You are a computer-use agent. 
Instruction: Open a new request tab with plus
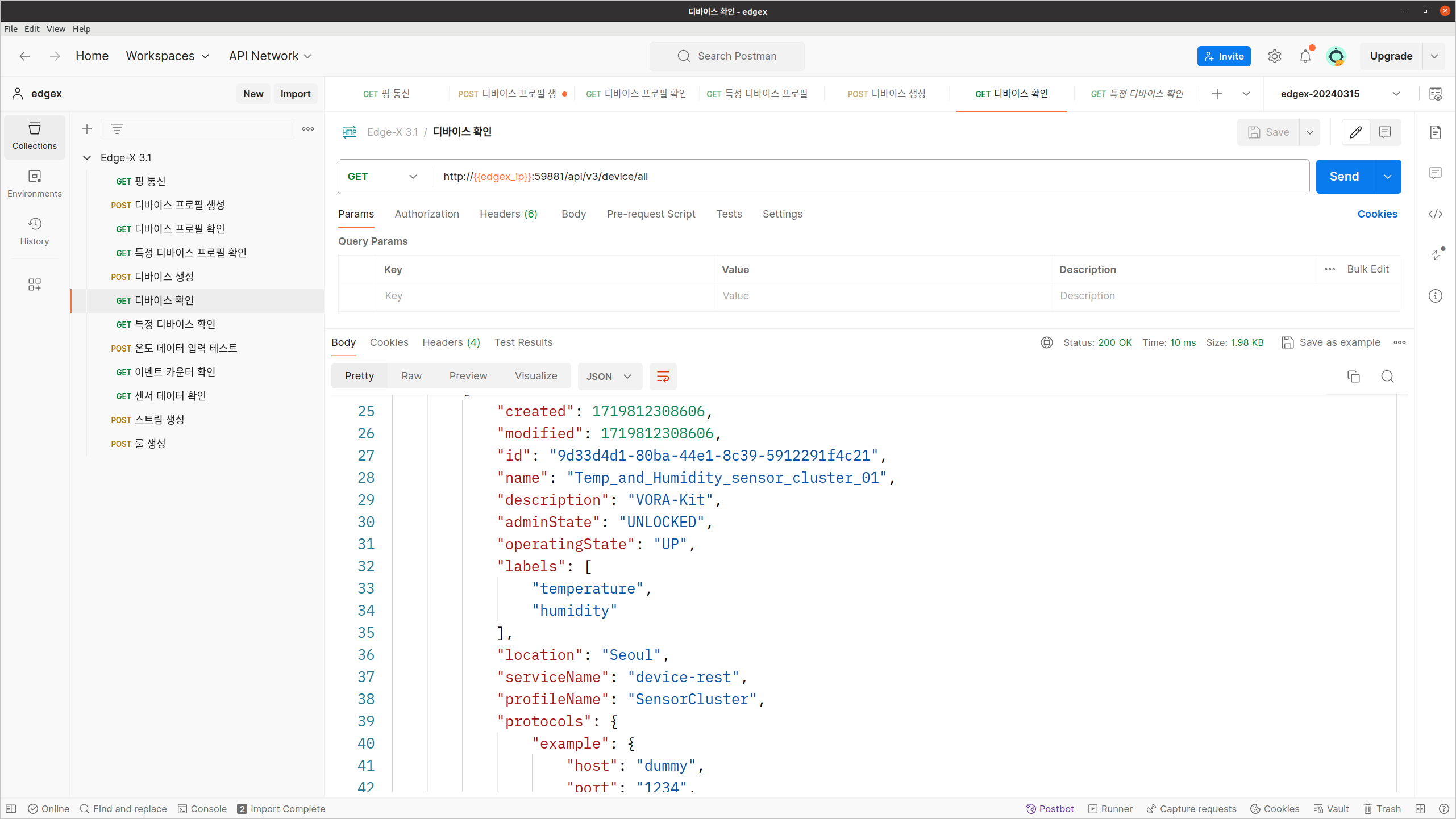(1217, 94)
